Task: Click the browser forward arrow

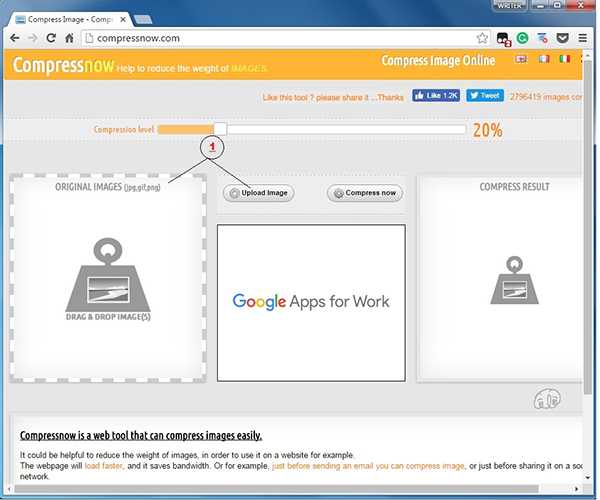Action: click(x=33, y=38)
